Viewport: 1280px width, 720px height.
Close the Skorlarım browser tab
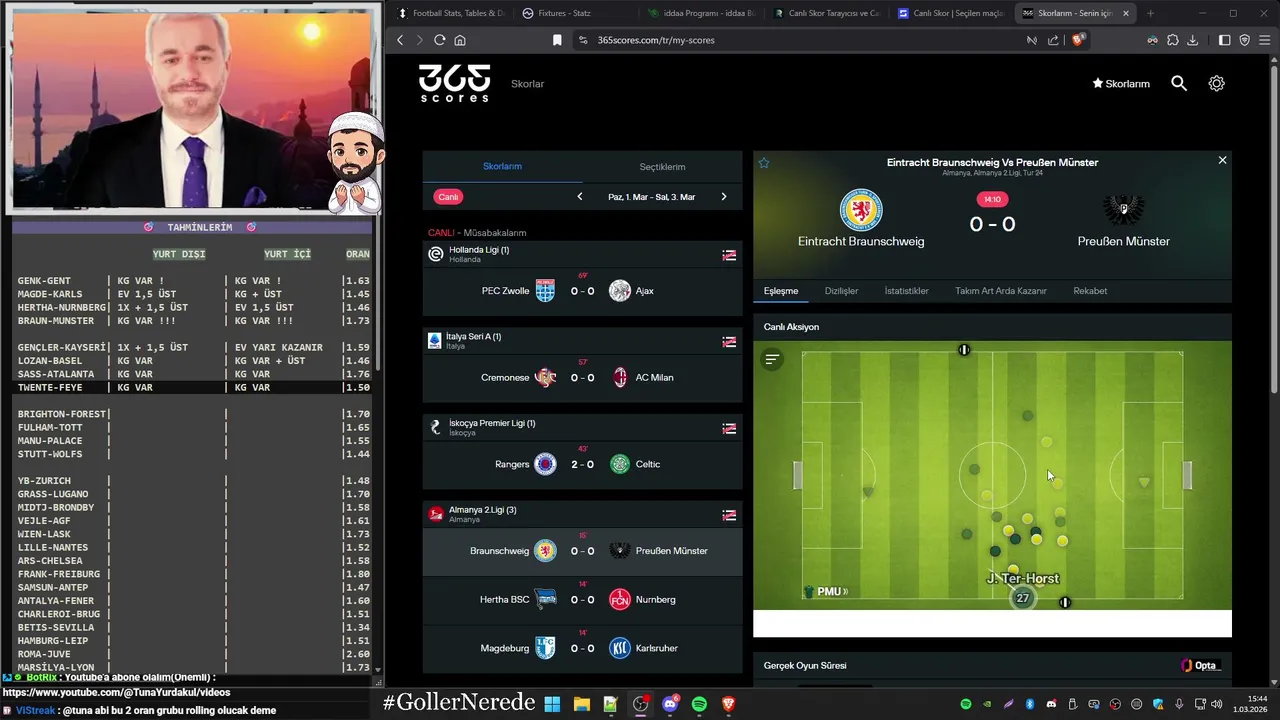[x=1126, y=13]
